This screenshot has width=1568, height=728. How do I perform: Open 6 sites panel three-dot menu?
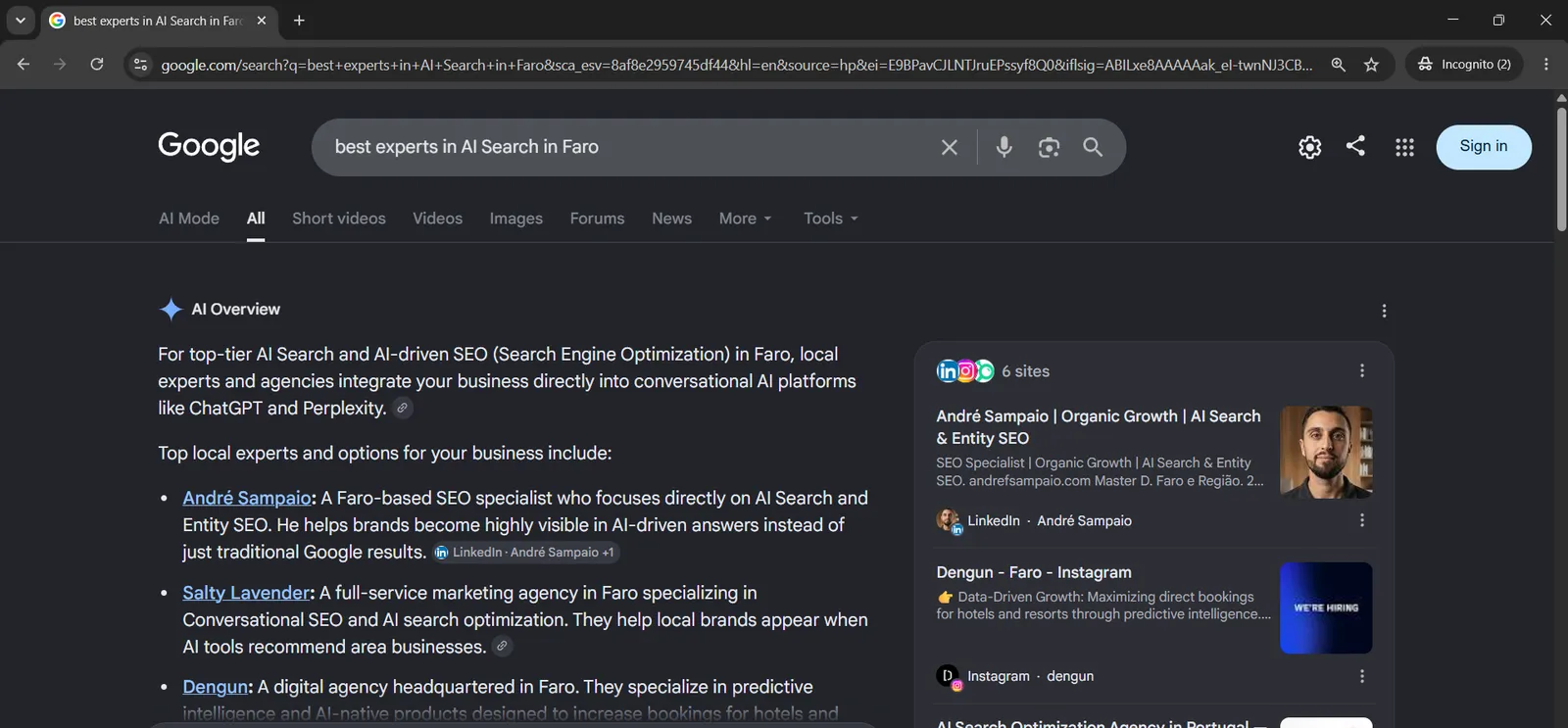click(1361, 370)
